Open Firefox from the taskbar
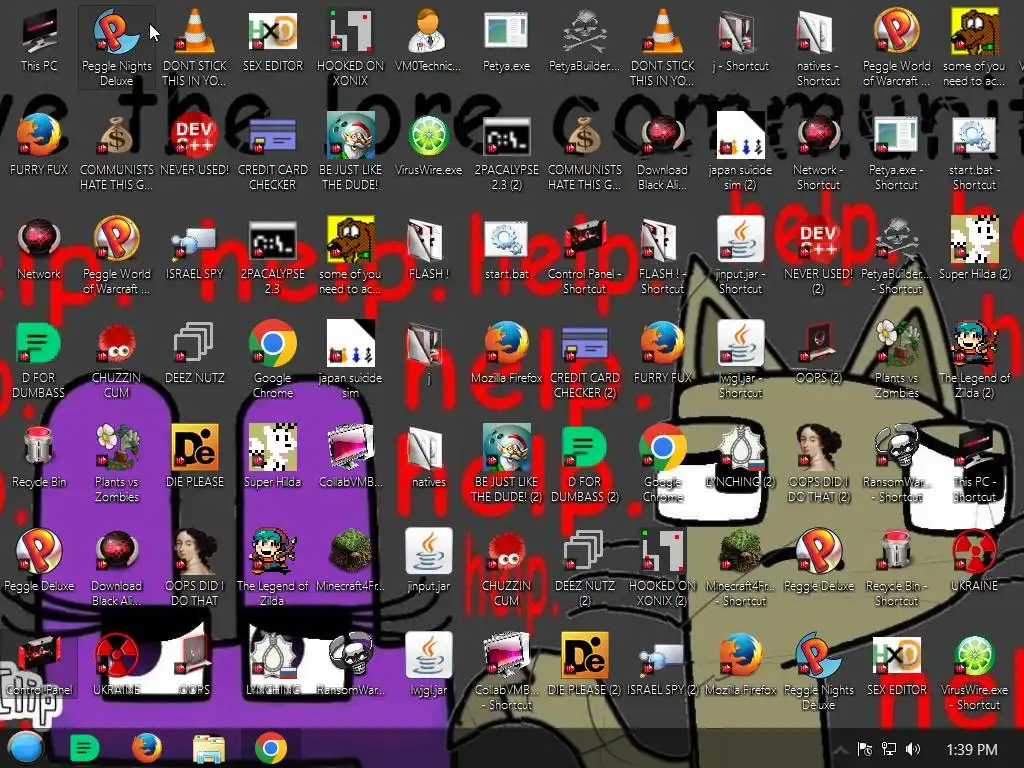Screen dimensions: 1024x768 [146, 748]
